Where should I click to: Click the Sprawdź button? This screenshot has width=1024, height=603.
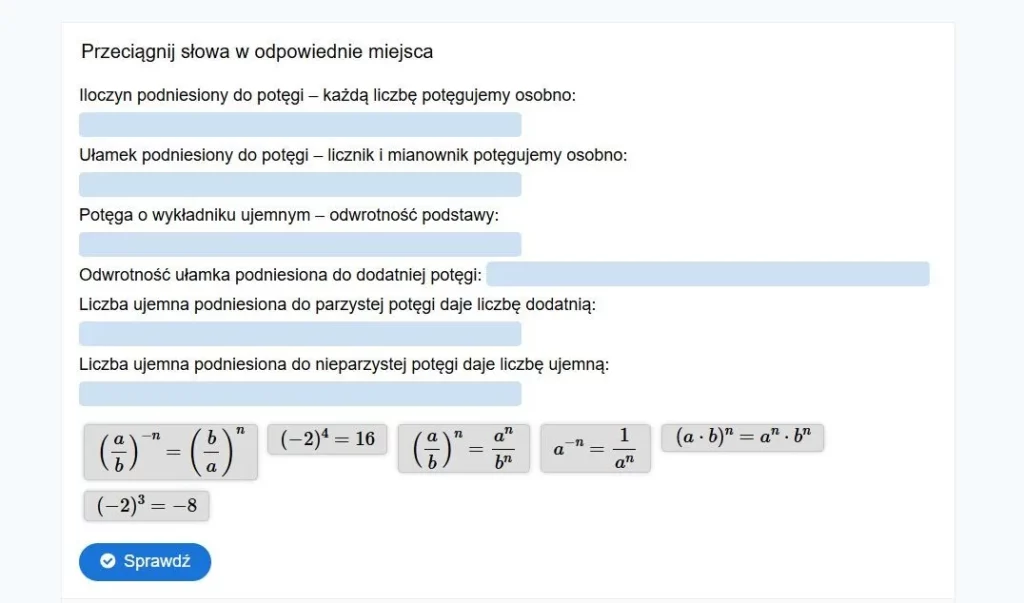pos(145,561)
